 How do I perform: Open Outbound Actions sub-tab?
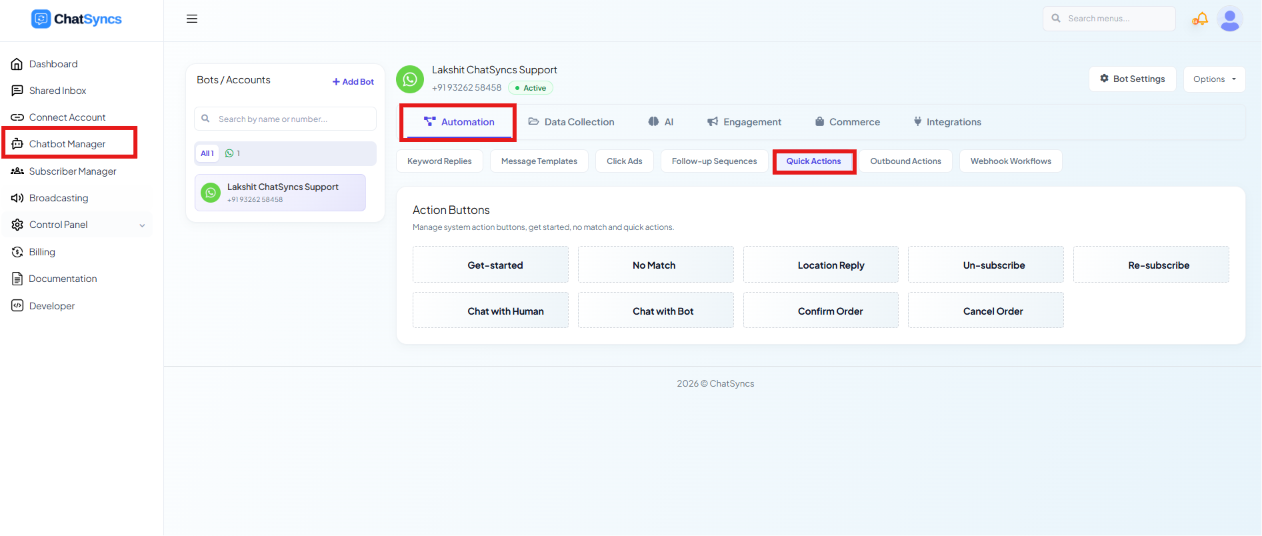pos(905,161)
